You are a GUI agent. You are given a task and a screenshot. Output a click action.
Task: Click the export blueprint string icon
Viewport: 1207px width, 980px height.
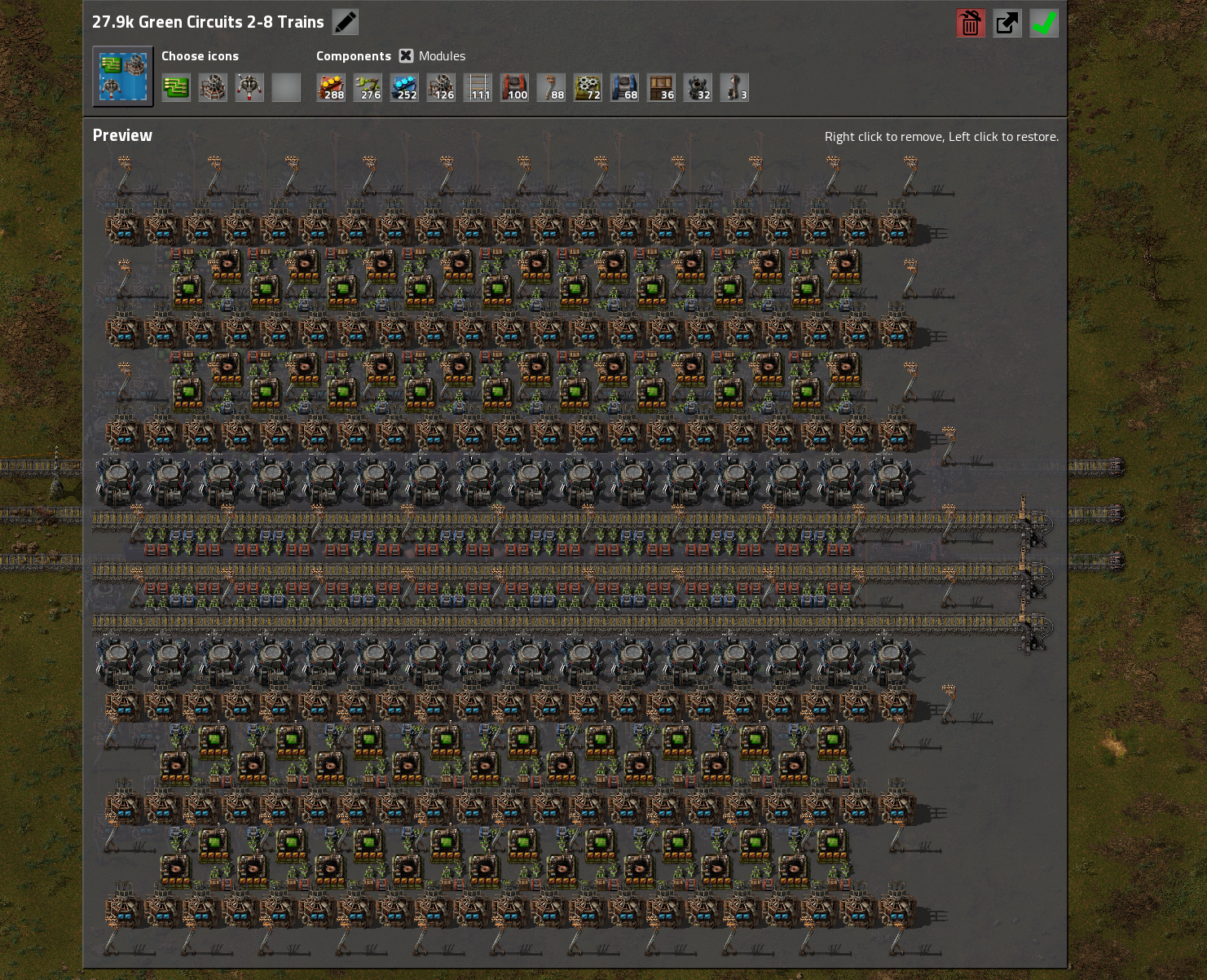pyautogui.click(x=1007, y=23)
